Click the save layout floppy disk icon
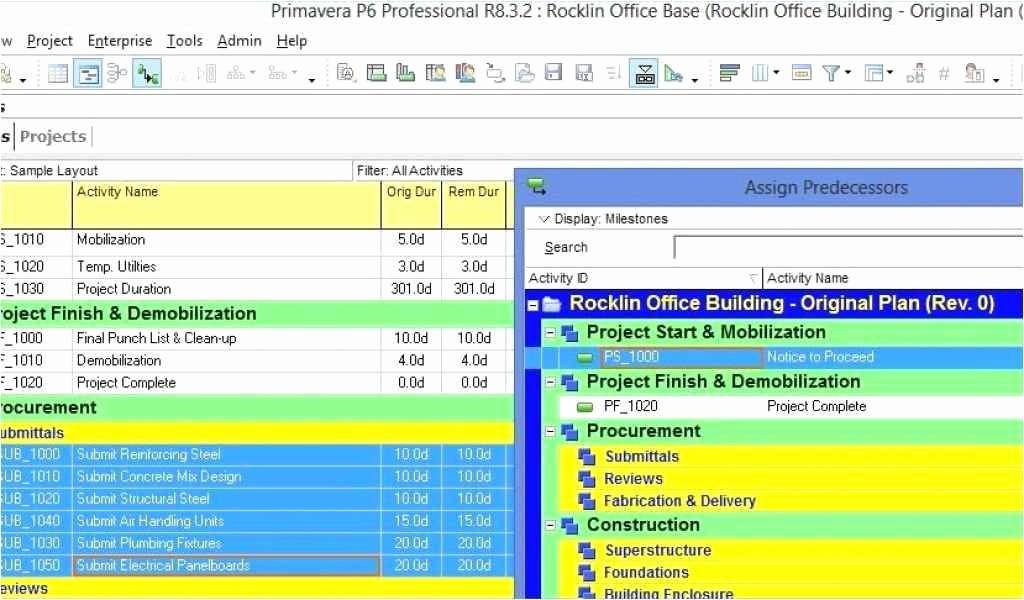 click(x=553, y=73)
